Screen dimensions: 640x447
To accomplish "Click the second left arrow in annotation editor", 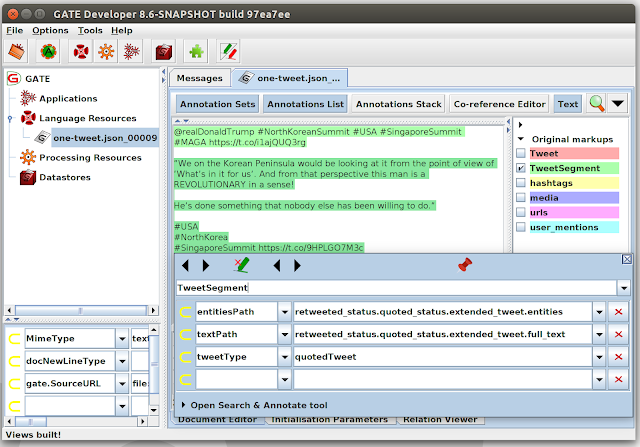I will coord(277,266).
